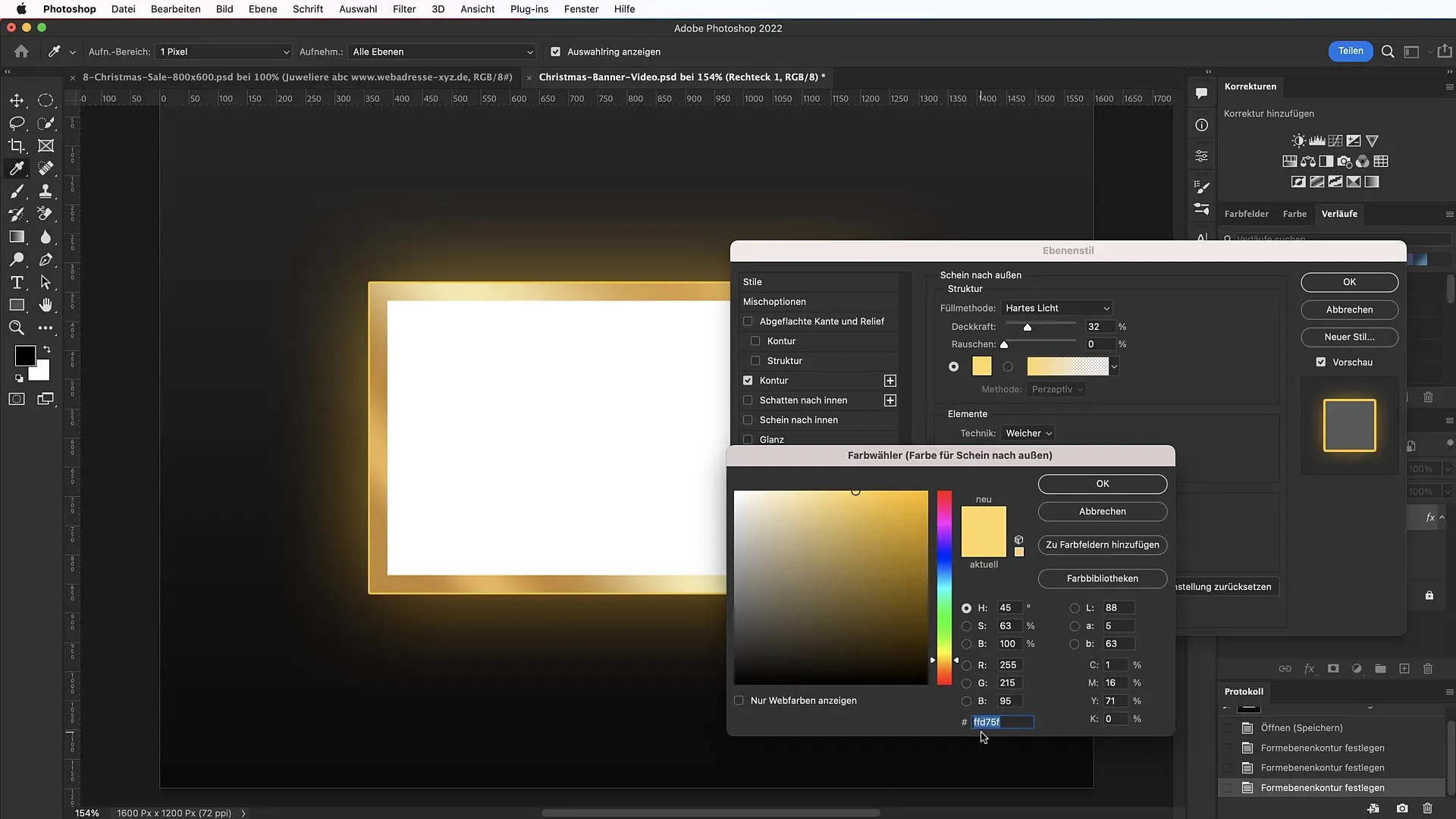Switch to the Farbfelder tab
The height and width of the screenshot is (819, 1456).
[1246, 214]
